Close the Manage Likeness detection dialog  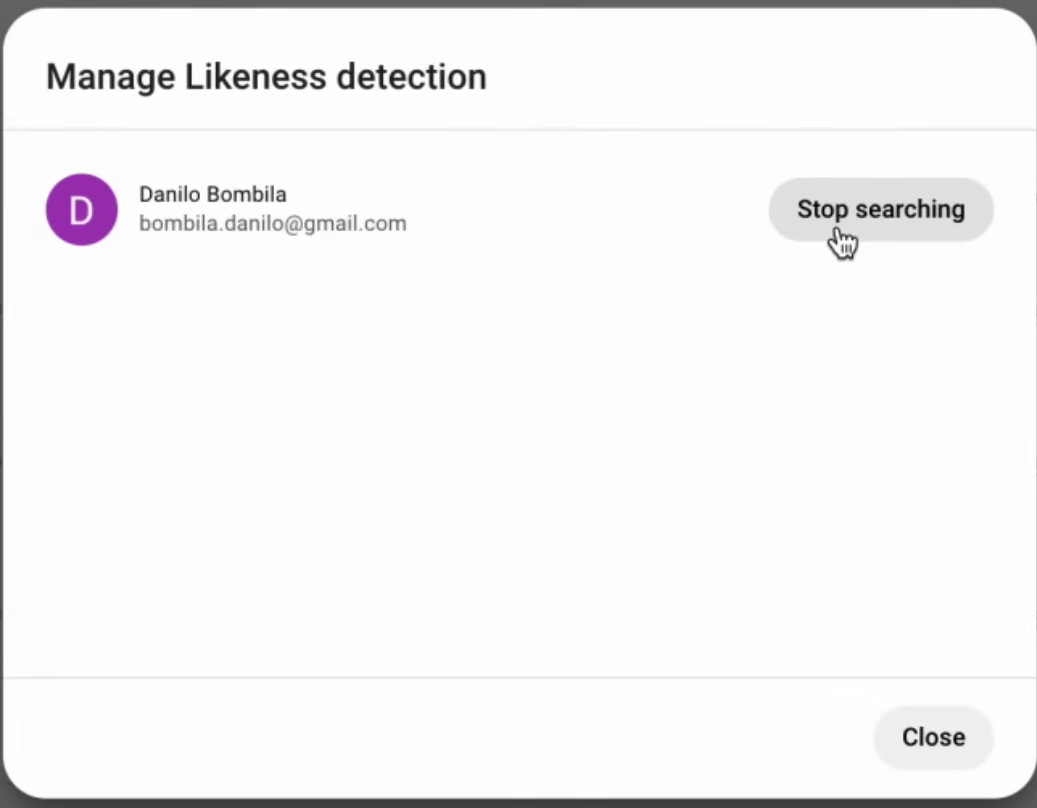(x=932, y=737)
